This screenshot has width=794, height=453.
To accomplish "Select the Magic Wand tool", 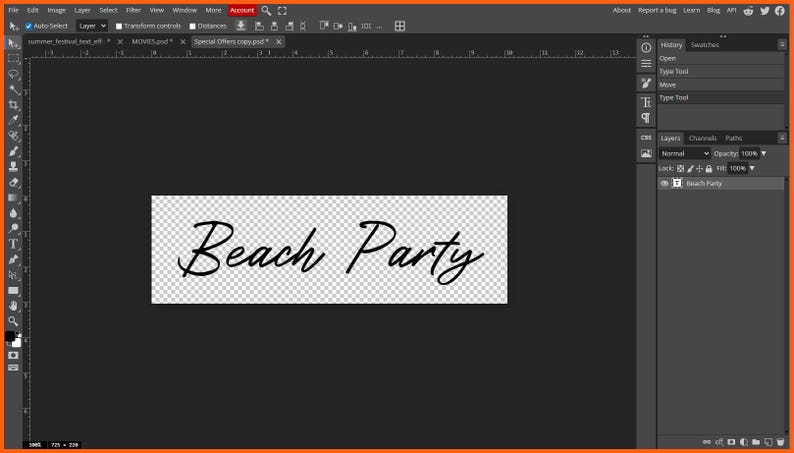I will (x=14, y=90).
